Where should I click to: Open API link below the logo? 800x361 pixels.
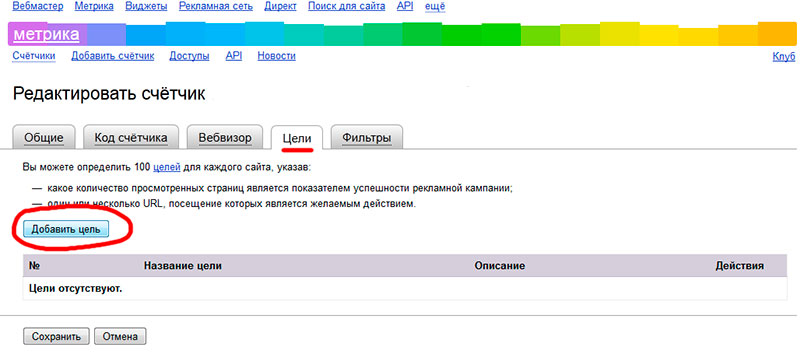[x=234, y=56]
